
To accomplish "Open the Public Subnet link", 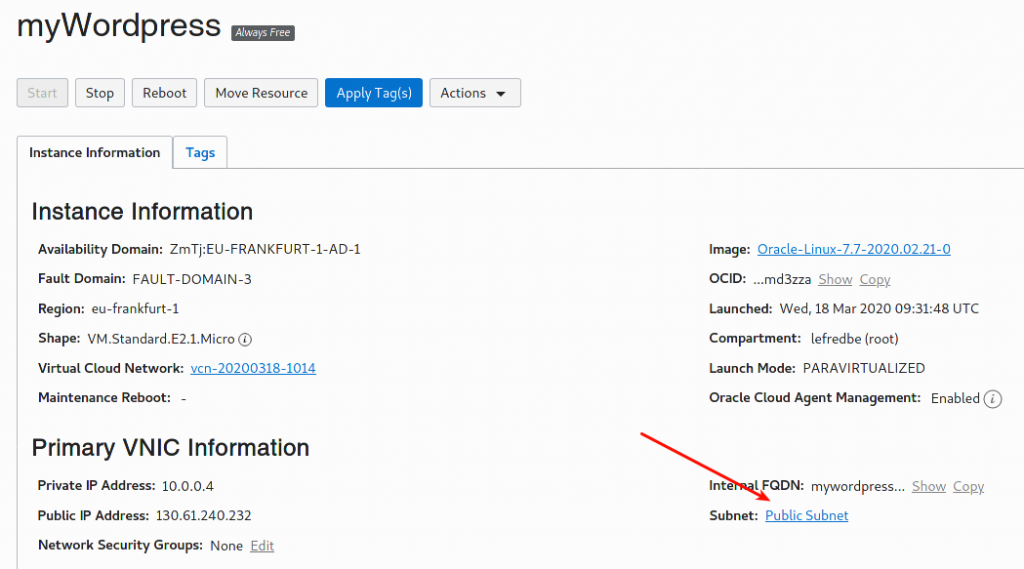I will tap(807, 515).
